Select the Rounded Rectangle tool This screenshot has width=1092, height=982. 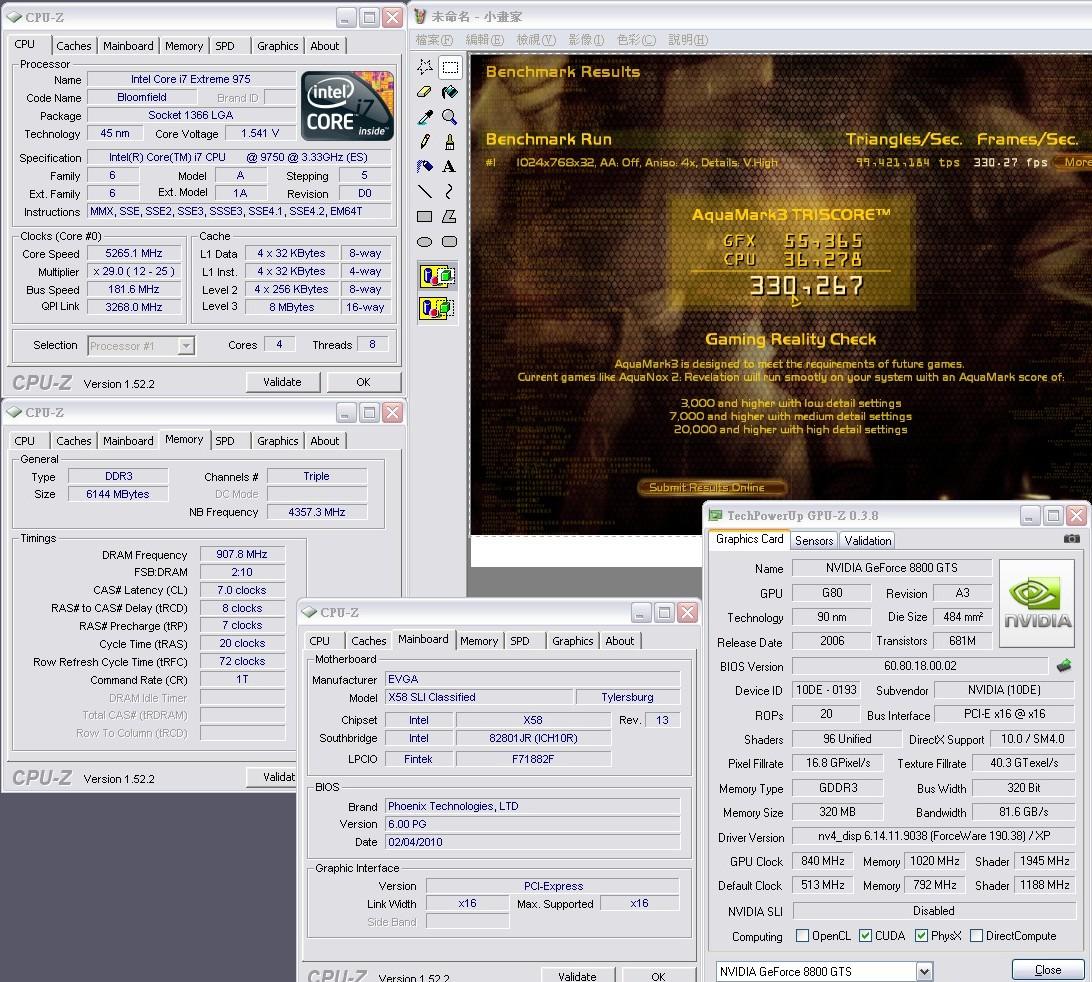(450, 242)
